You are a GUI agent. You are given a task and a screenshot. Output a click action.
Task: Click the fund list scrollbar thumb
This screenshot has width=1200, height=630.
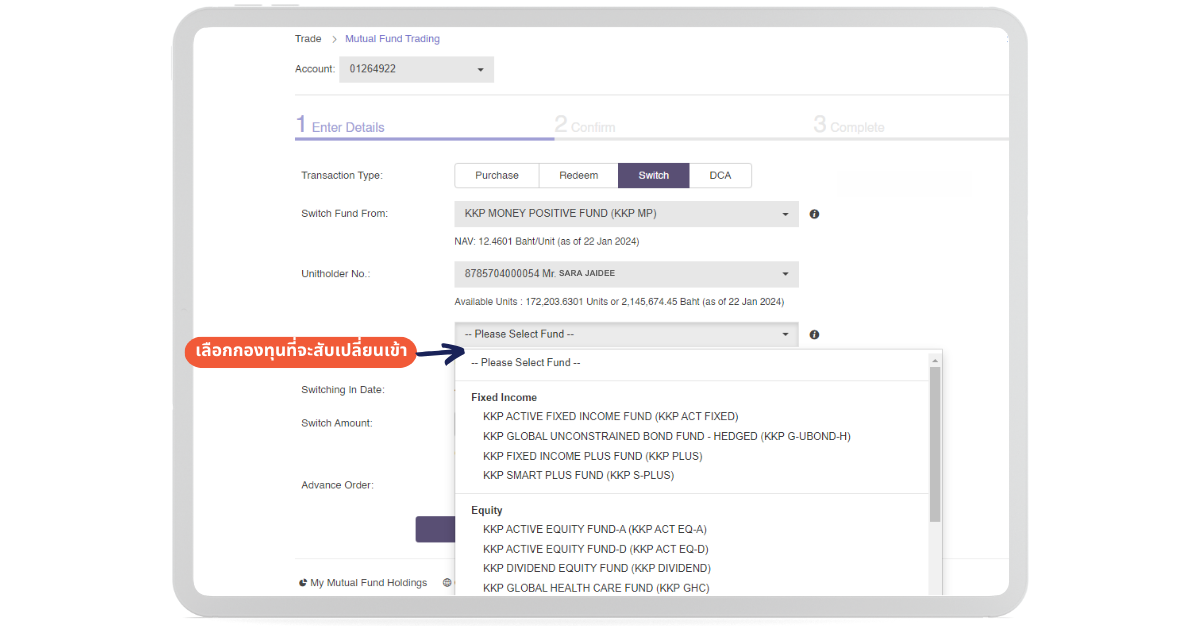(x=935, y=445)
